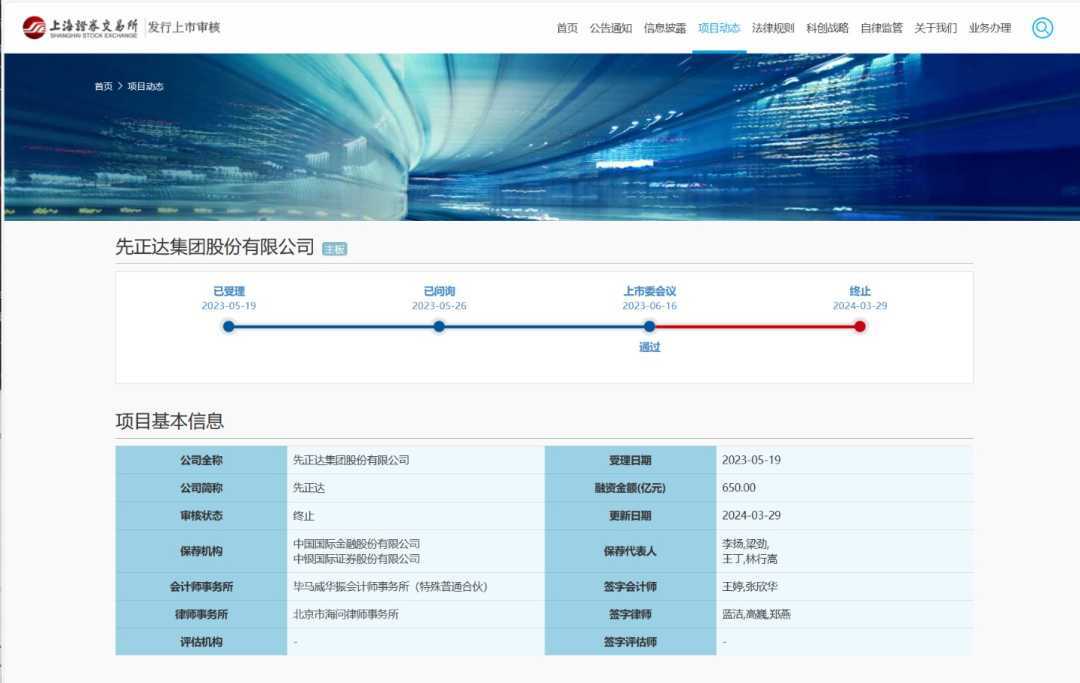Open the 首页 navigation menu item
The image size is (1080, 683).
[x=567, y=28]
